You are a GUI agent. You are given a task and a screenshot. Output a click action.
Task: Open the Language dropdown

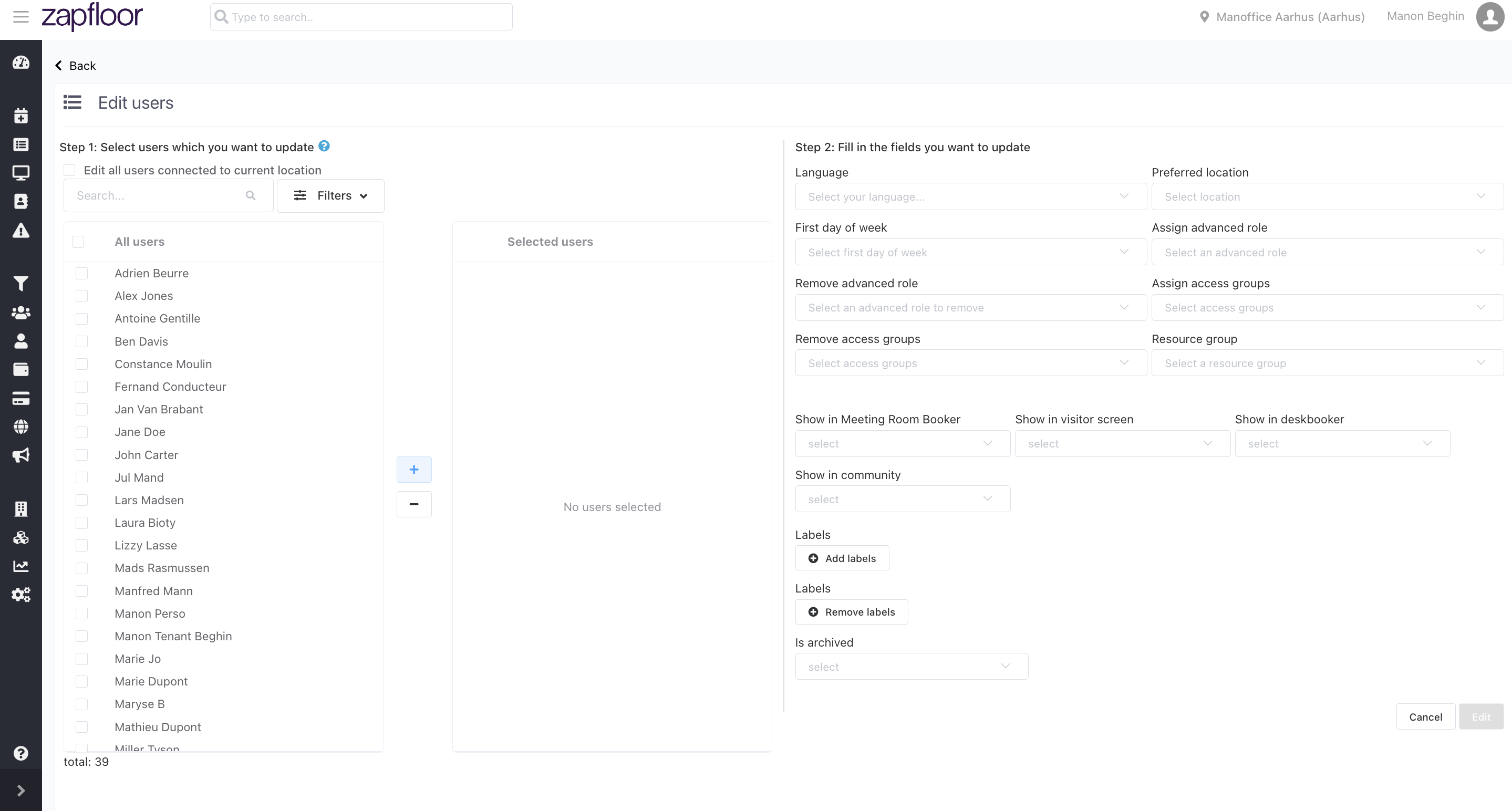[x=971, y=196]
